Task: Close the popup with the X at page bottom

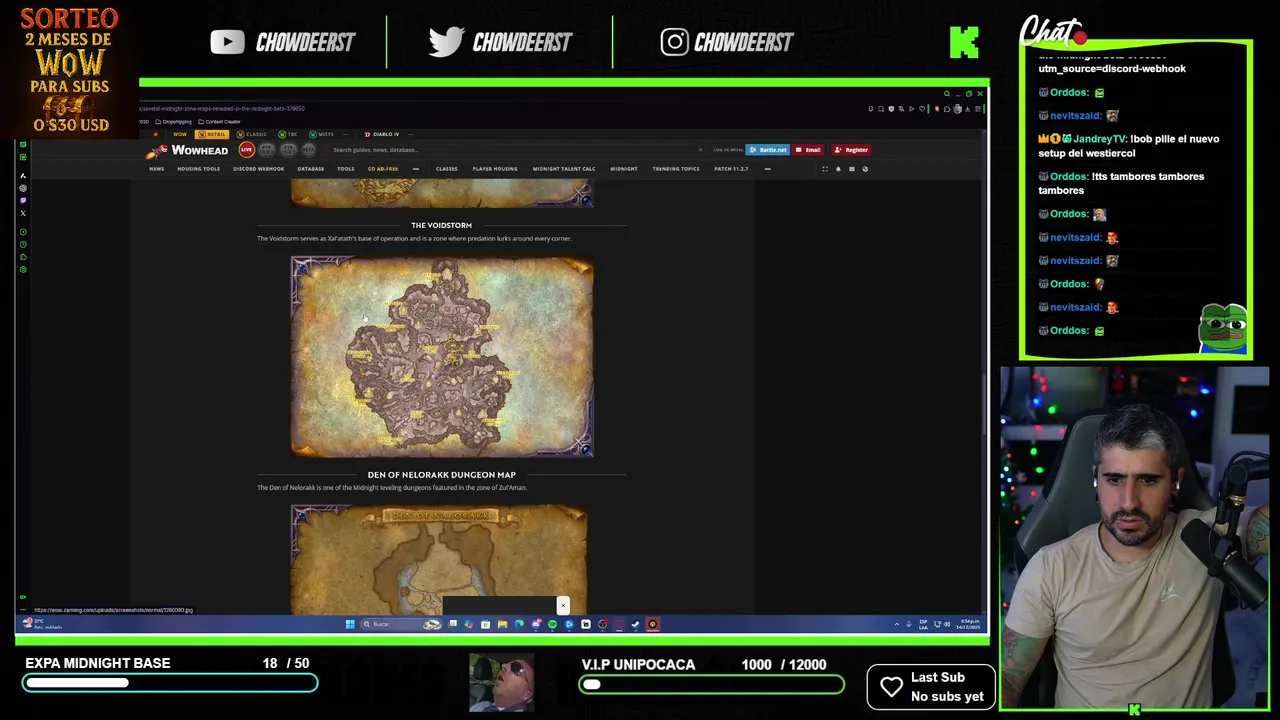Action: [x=563, y=605]
